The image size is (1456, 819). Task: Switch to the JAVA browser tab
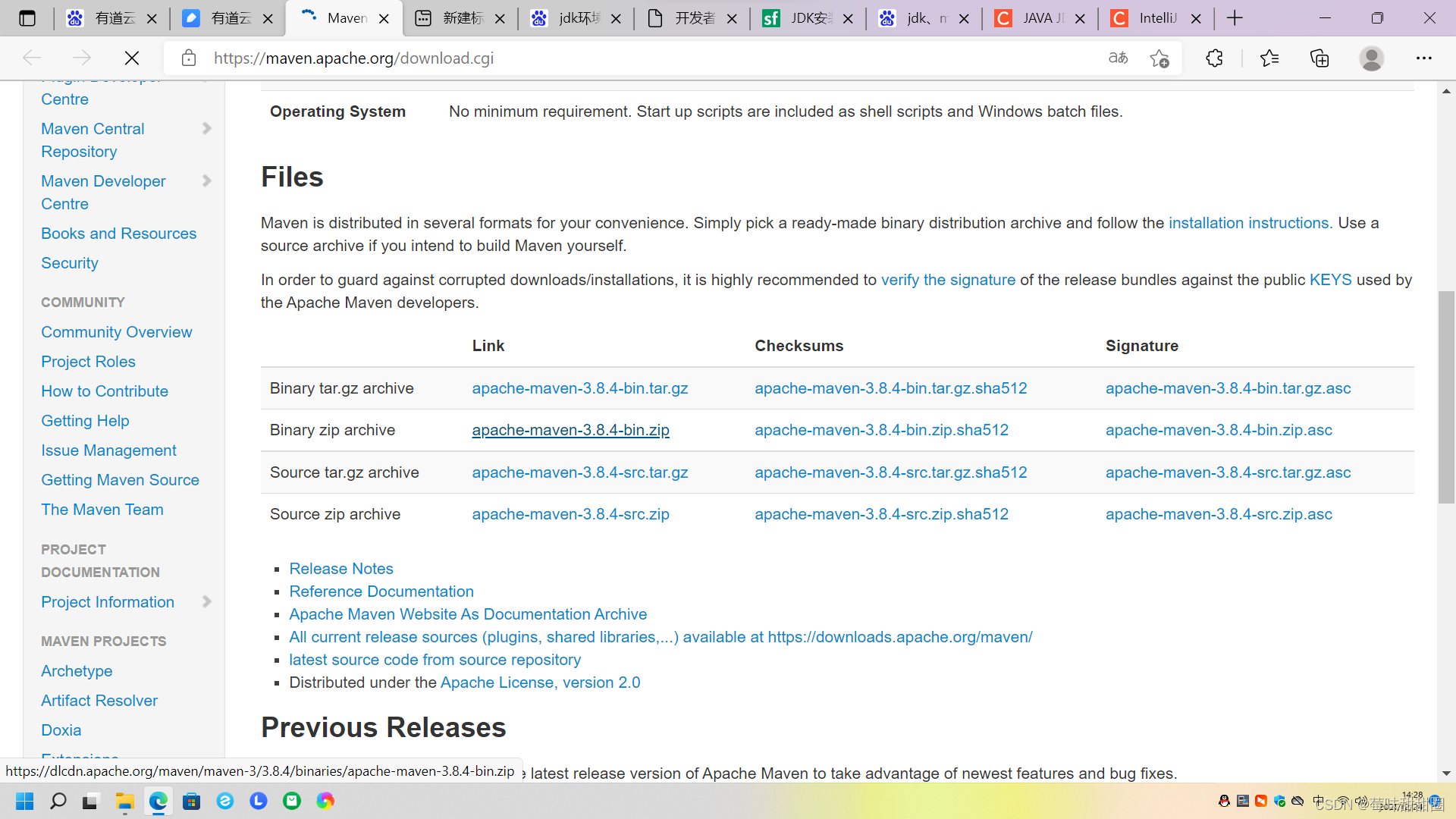(x=1037, y=18)
